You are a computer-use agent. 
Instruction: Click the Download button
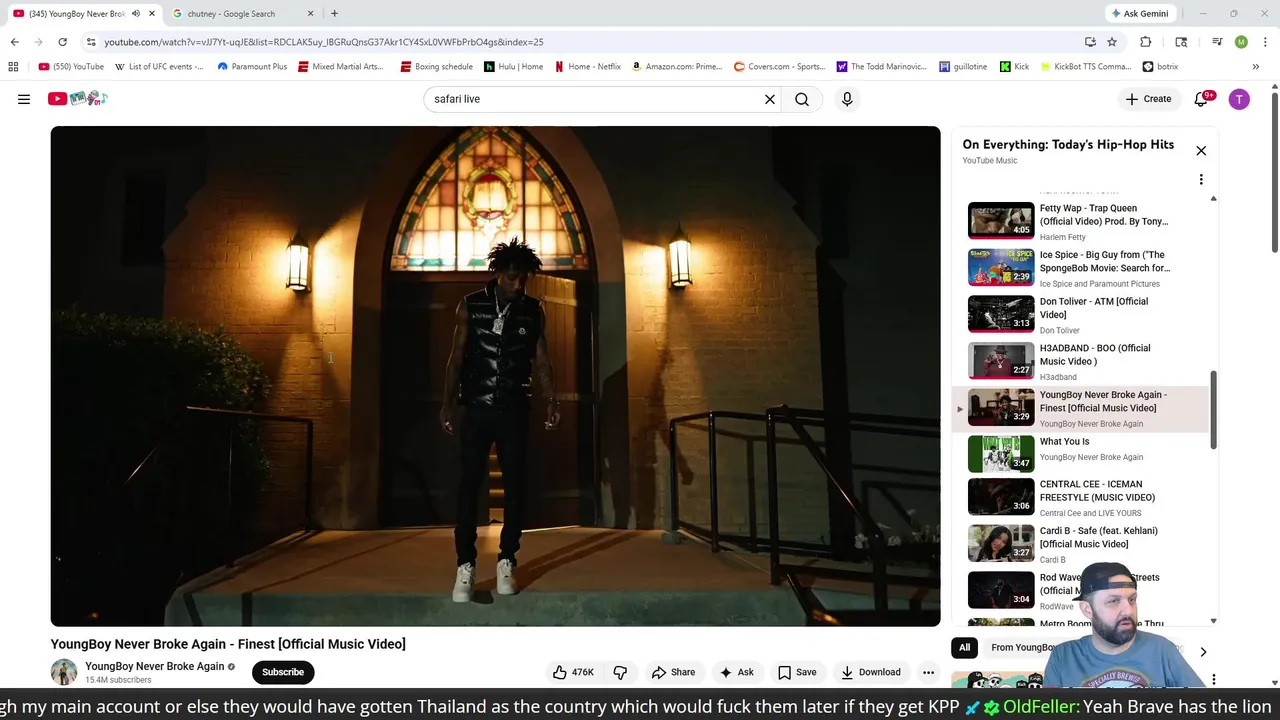(x=871, y=672)
